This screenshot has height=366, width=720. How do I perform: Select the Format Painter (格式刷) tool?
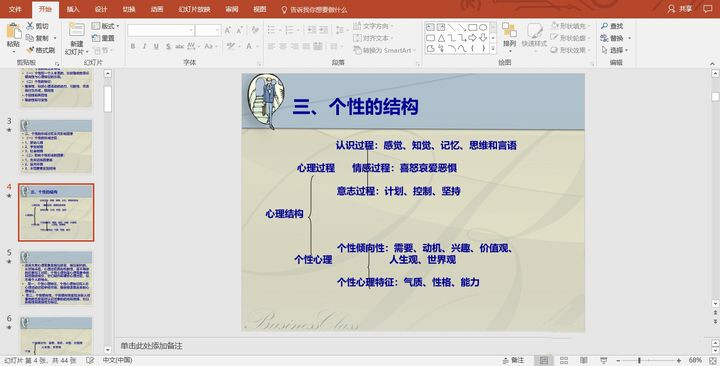tap(40, 50)
